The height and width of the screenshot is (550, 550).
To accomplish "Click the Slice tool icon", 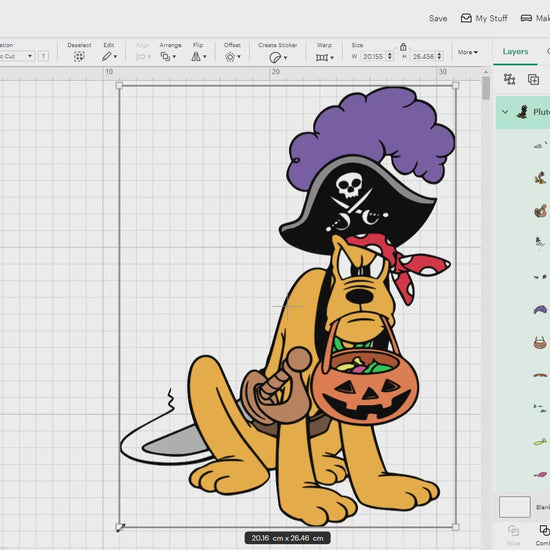I will 513,530.
